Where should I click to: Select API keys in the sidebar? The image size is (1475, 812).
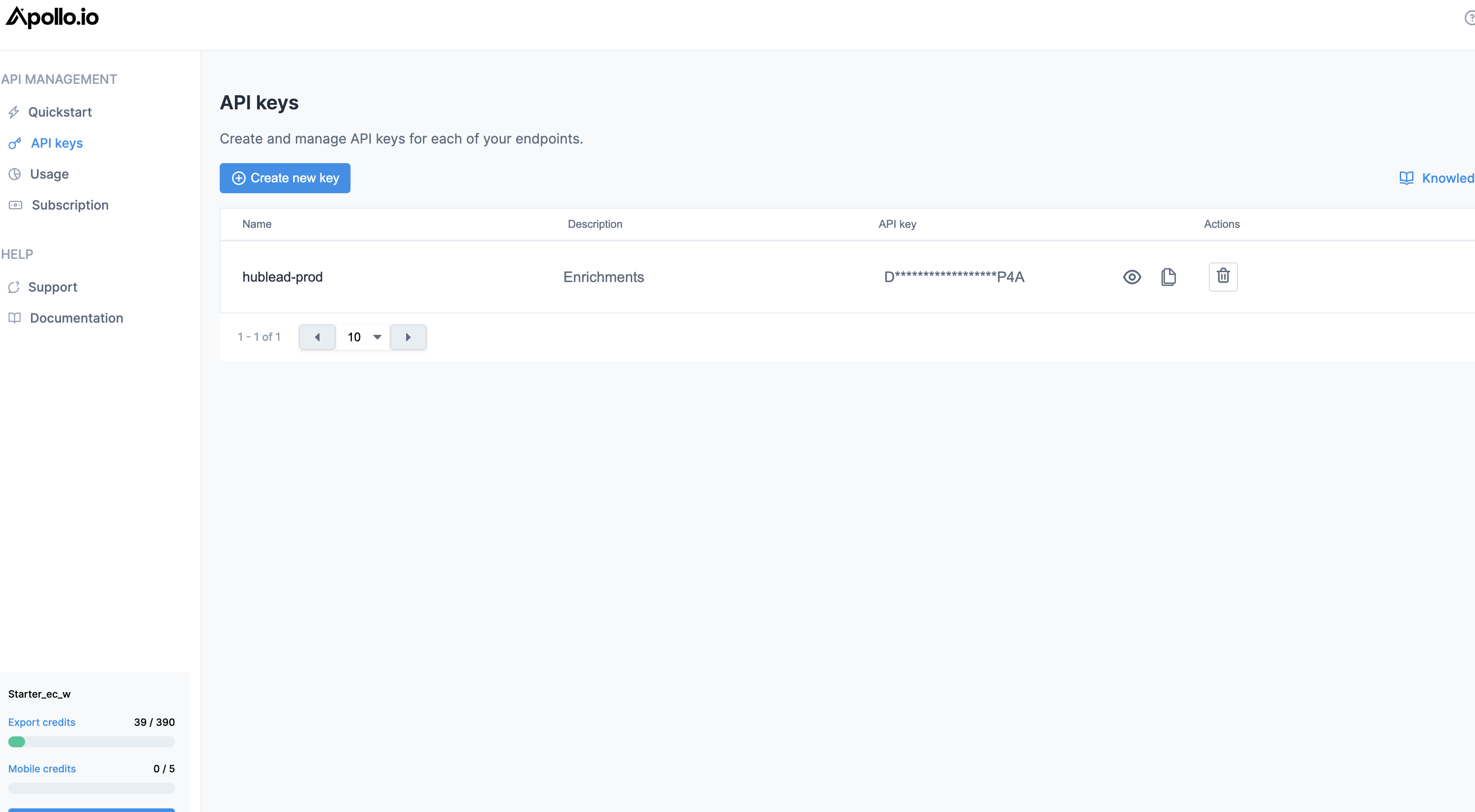(x=56, y=143)
